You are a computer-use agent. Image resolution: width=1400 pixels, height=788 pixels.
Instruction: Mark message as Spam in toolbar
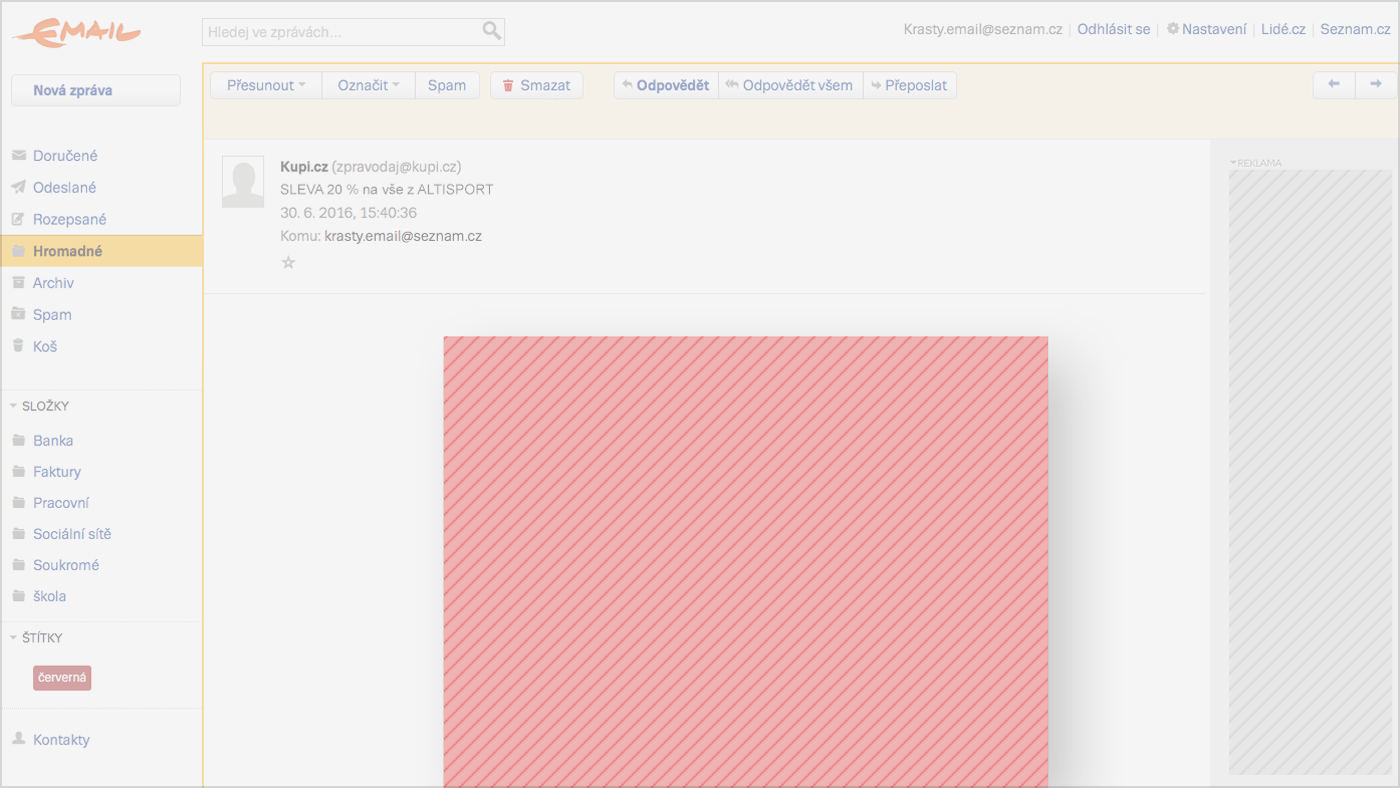tap(447, 85)
